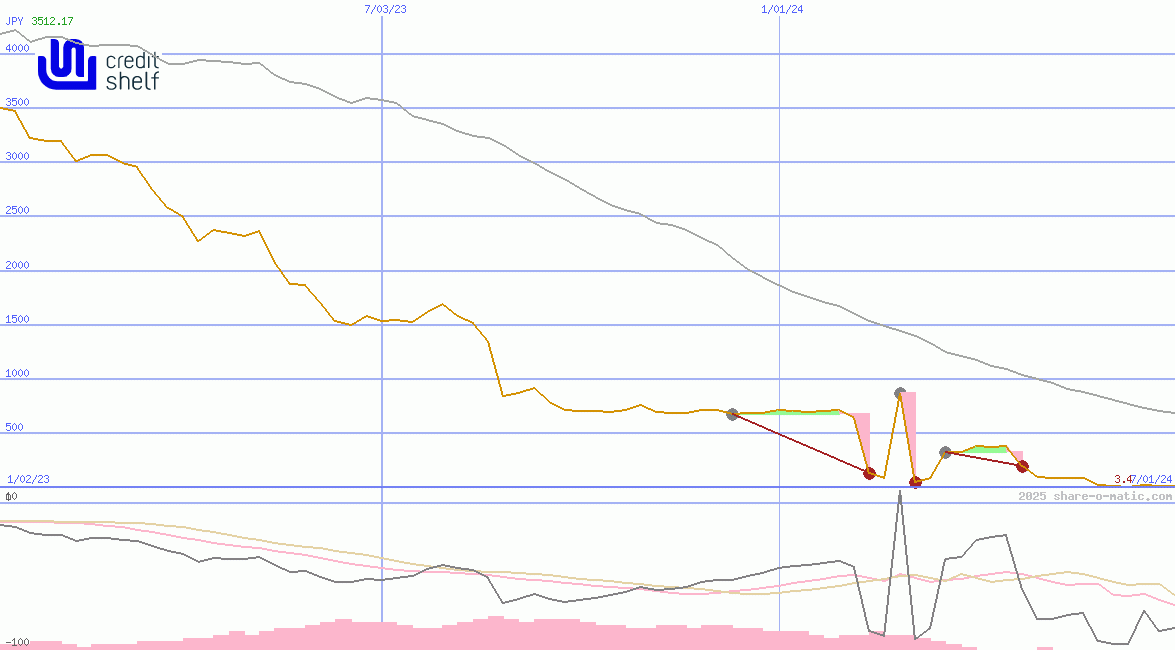Click the 1/01/24 date label
1175x650 pixels.
(782, 9)
